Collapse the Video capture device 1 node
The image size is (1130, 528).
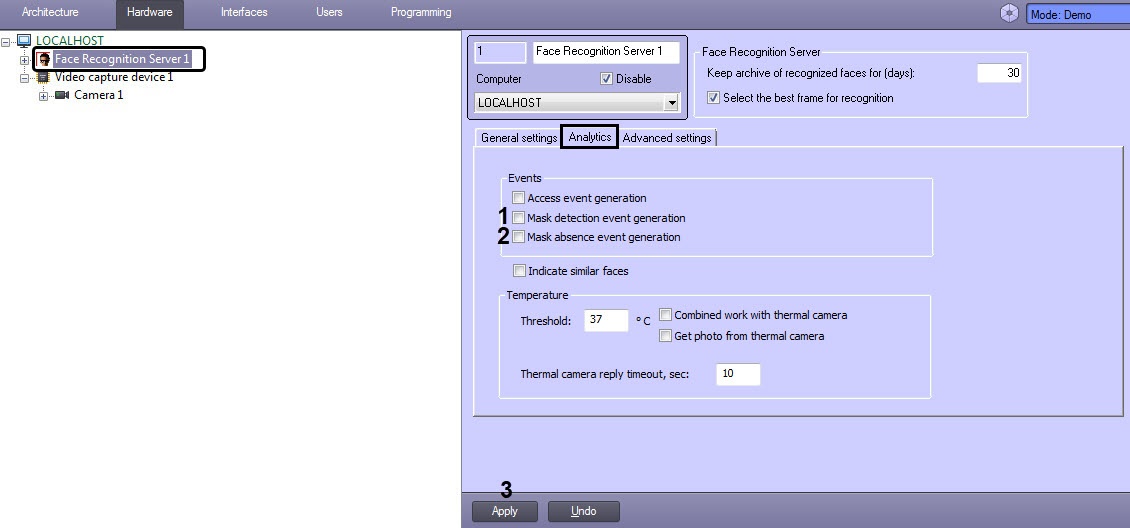click(25, 78)
